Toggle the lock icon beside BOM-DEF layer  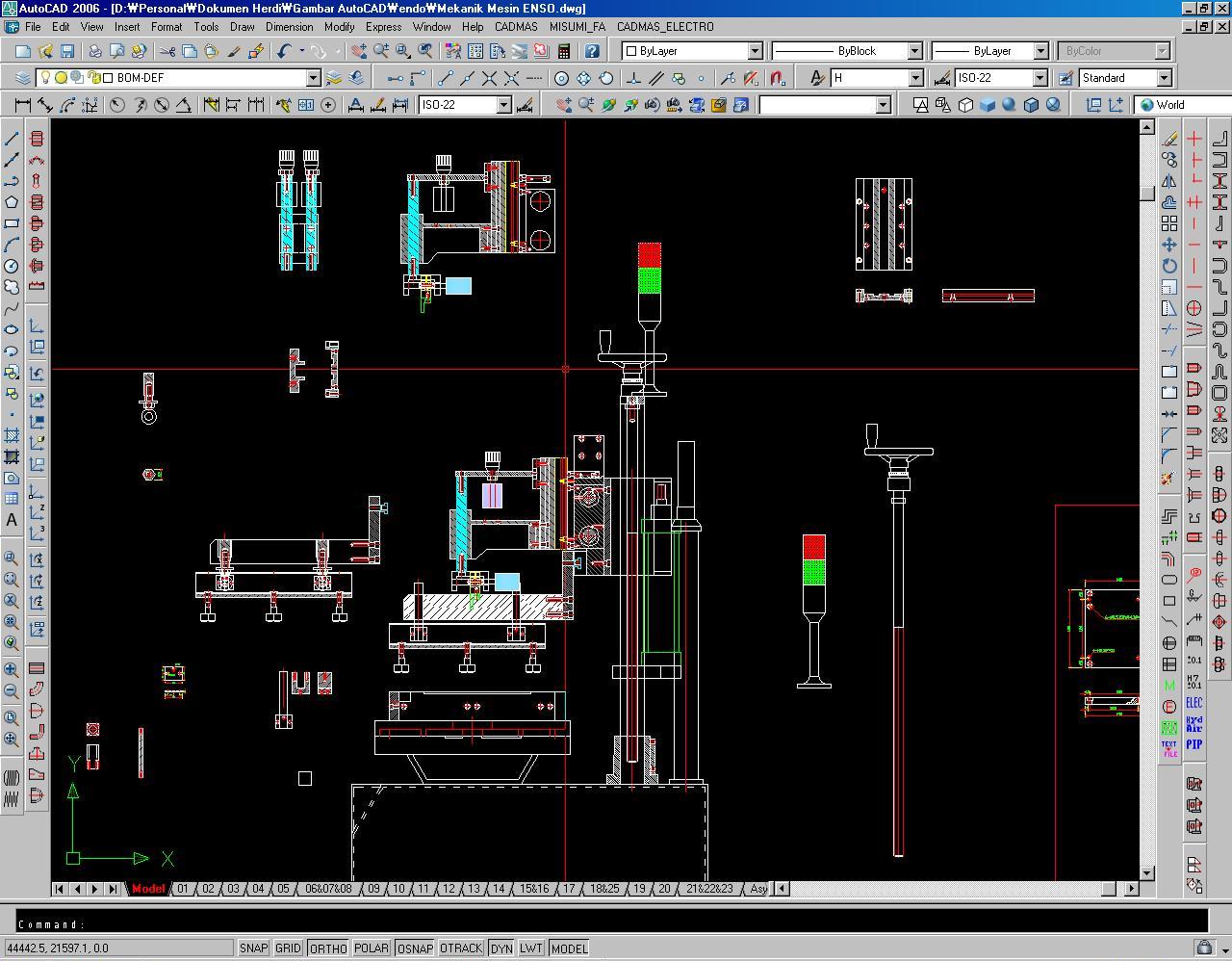click(94, 77)
